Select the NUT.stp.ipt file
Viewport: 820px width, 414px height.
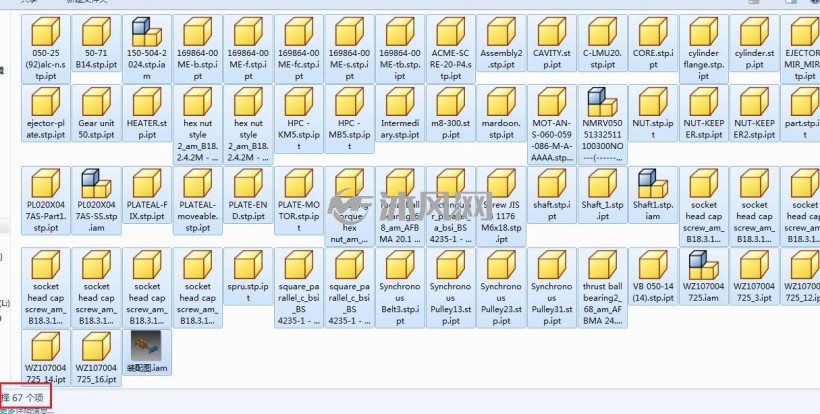tap(653, 113)
